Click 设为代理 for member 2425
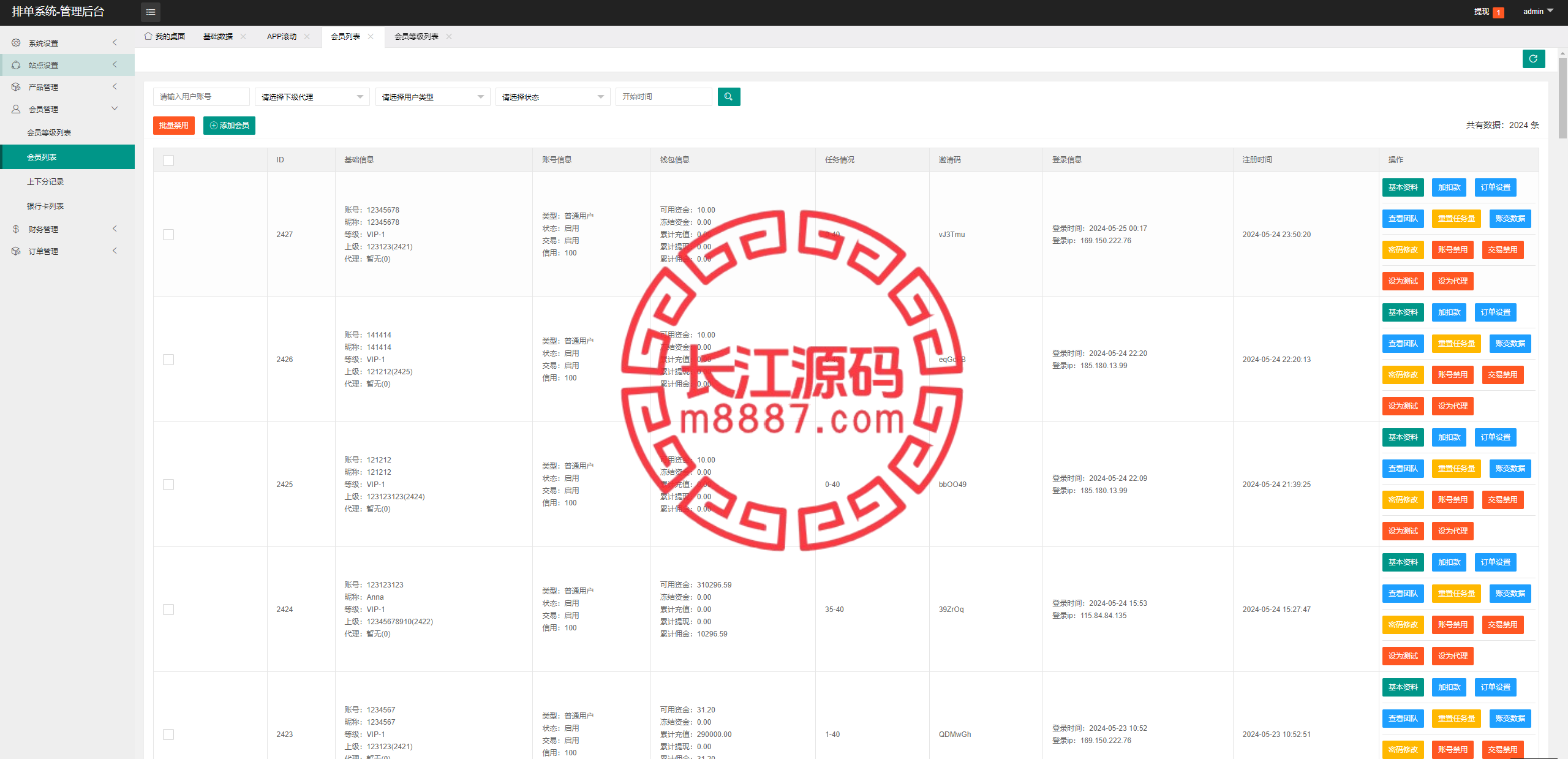The image size is (1568, 759). tap(1453, 531)
